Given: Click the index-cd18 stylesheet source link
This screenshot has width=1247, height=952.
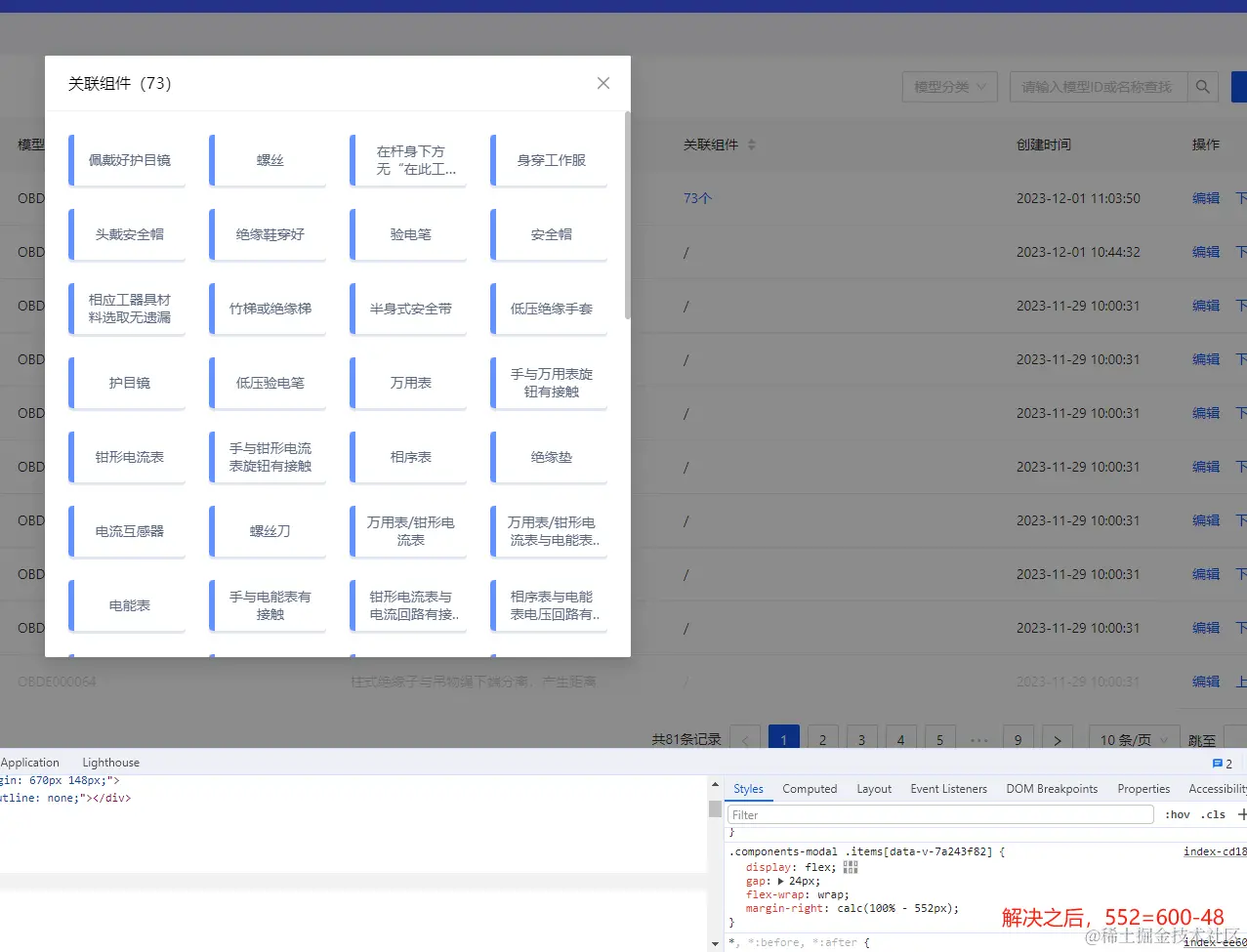Looking at the screenshot, I should coord(1215,851).
